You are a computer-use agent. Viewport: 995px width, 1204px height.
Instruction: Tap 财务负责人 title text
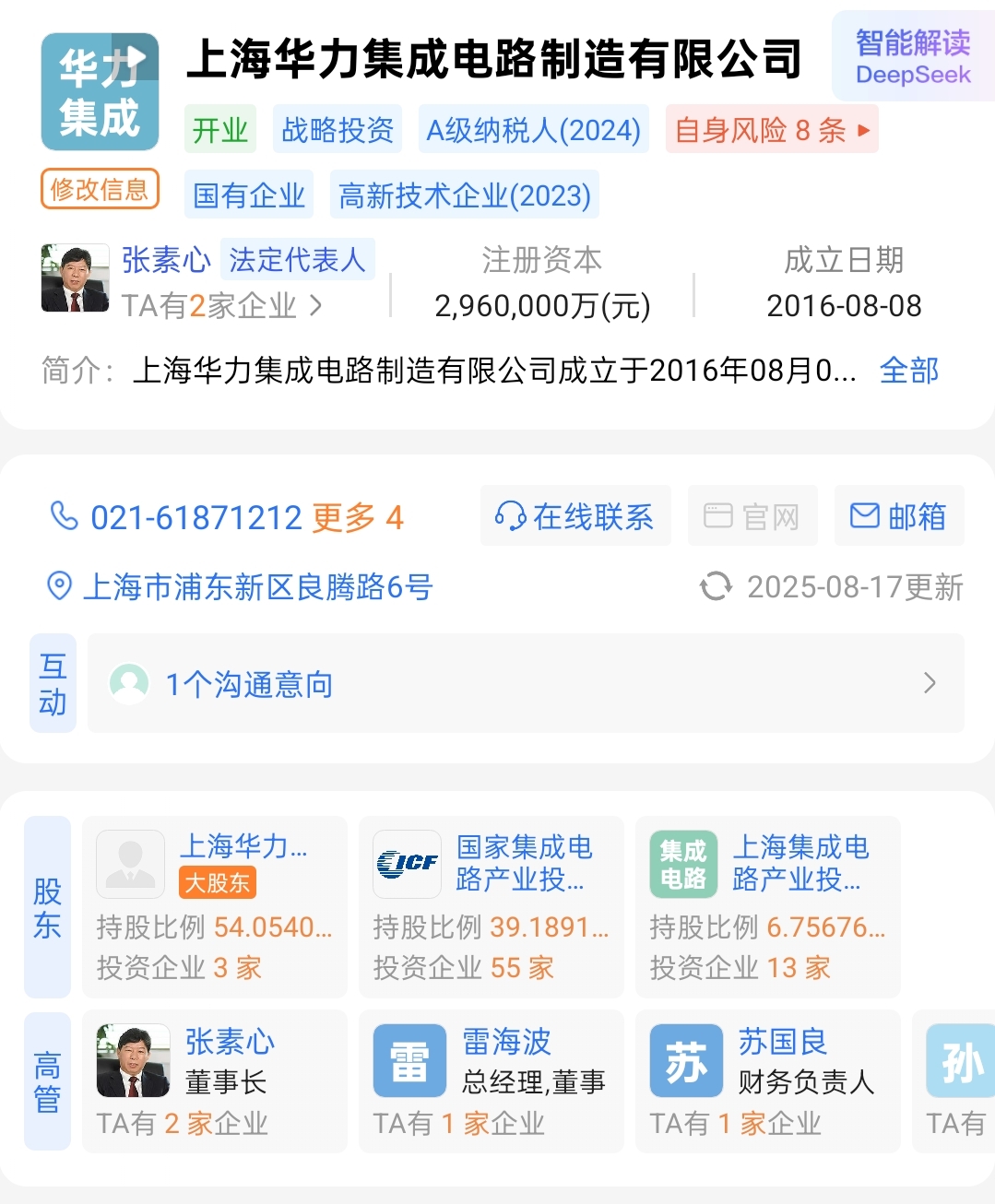(806, 1081)
